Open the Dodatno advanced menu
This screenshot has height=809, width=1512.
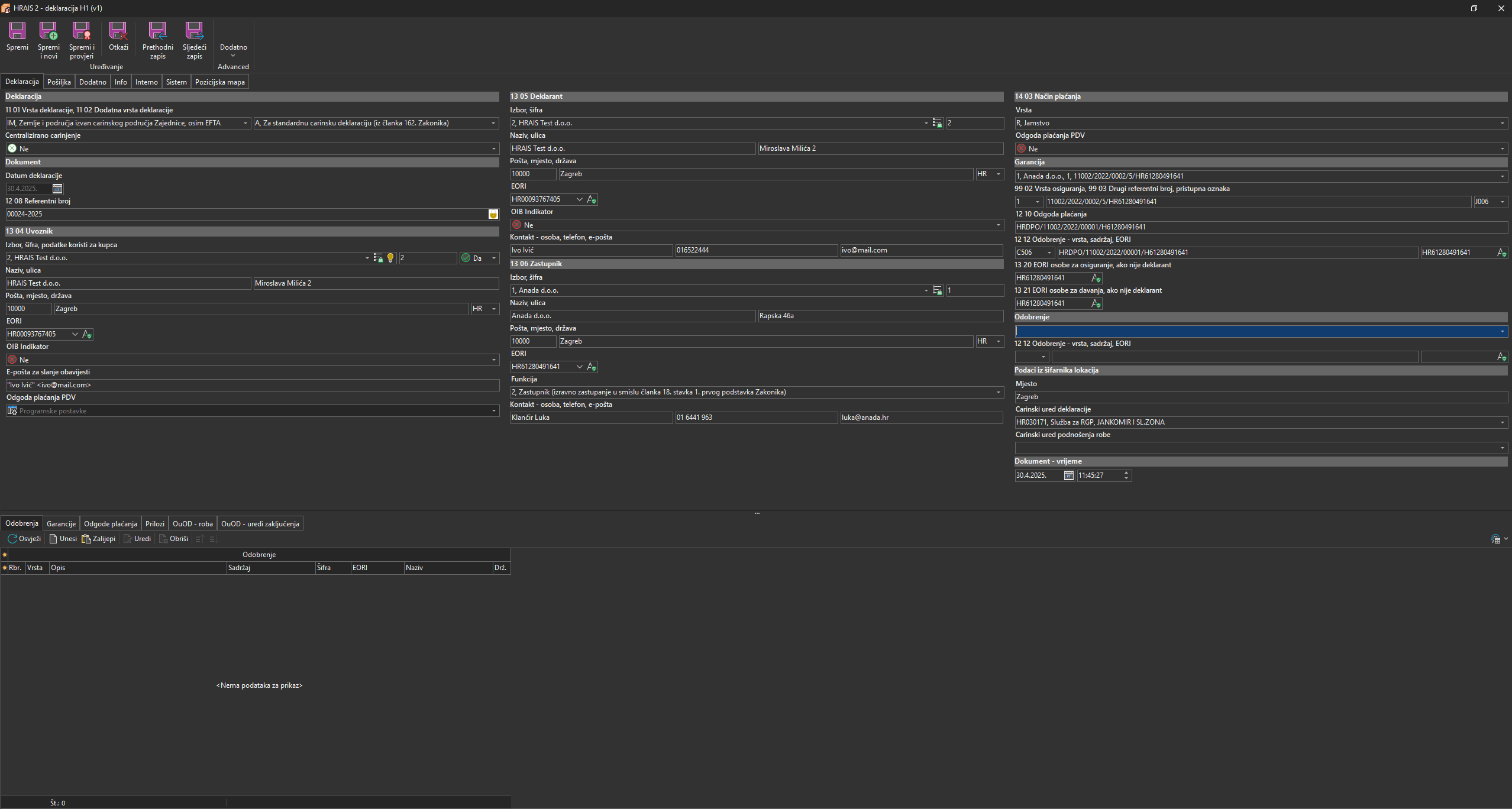(x=233, y=50)
